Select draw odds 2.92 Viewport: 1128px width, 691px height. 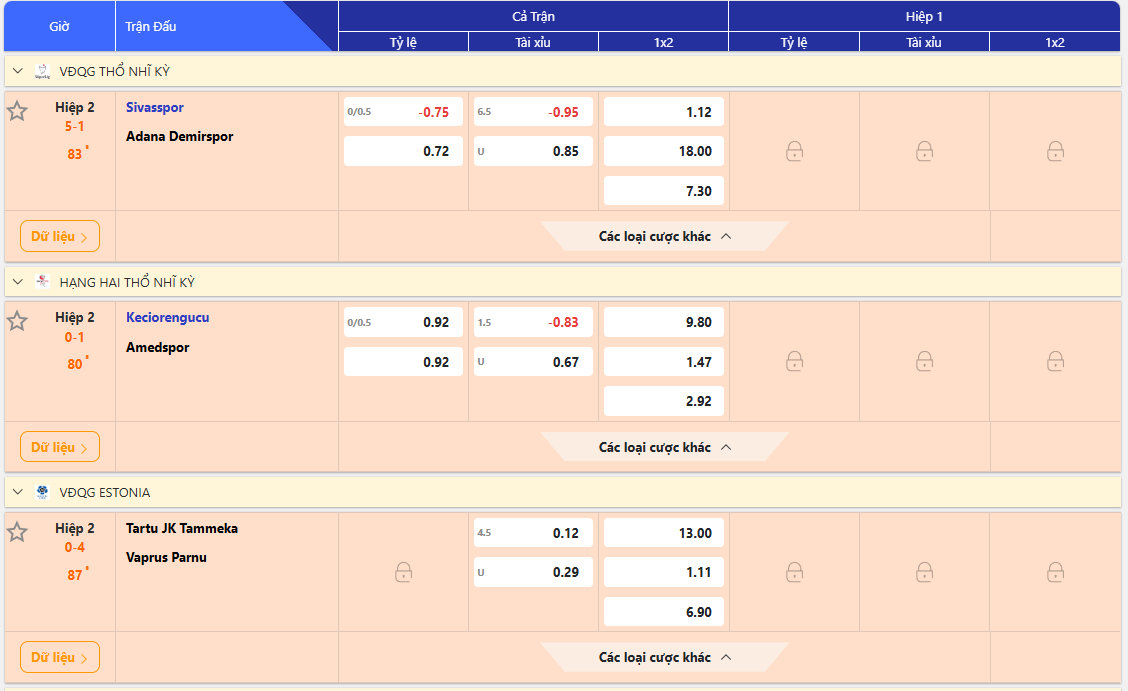[663, 401]
